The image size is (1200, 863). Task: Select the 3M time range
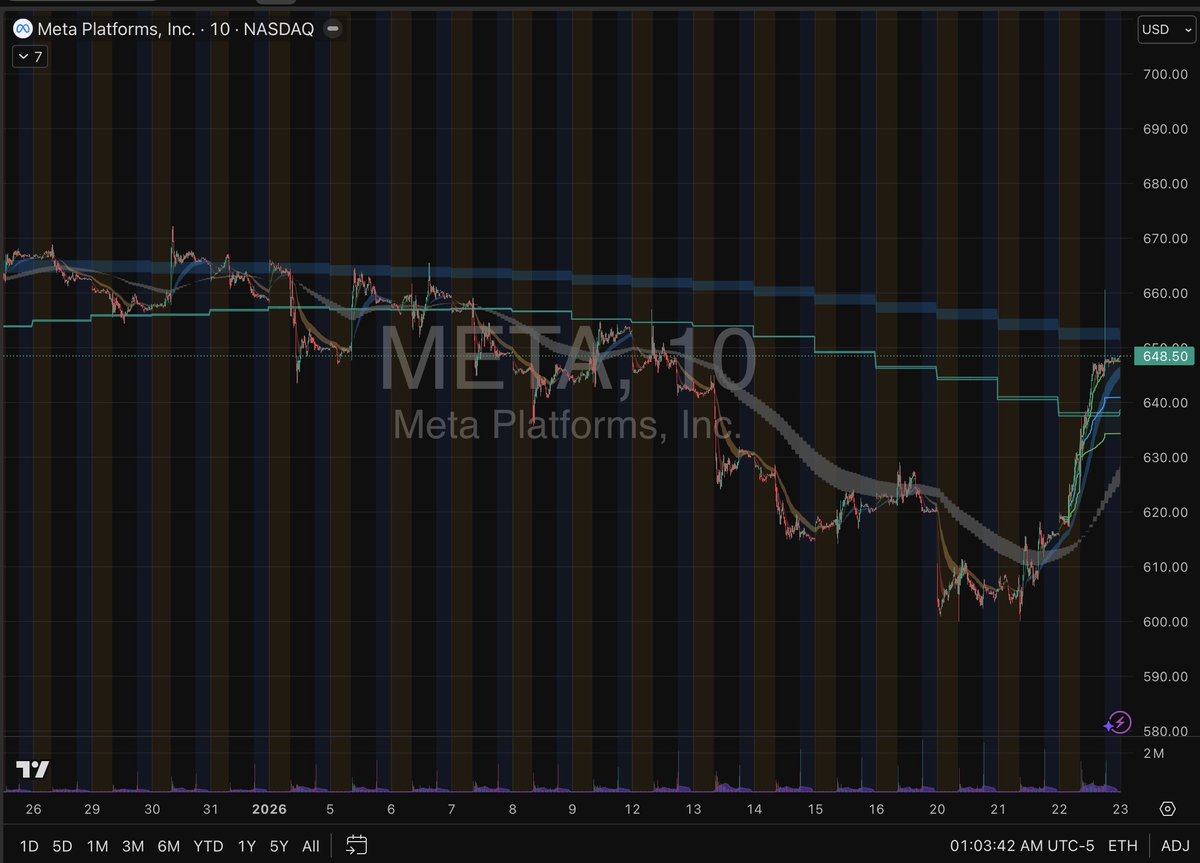[132, 846]
